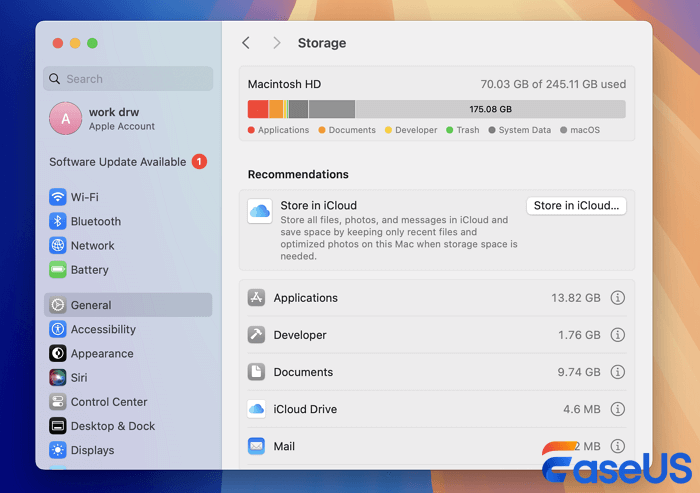Show info for Applications storage
700x493 pixels.
coord(617,298)
